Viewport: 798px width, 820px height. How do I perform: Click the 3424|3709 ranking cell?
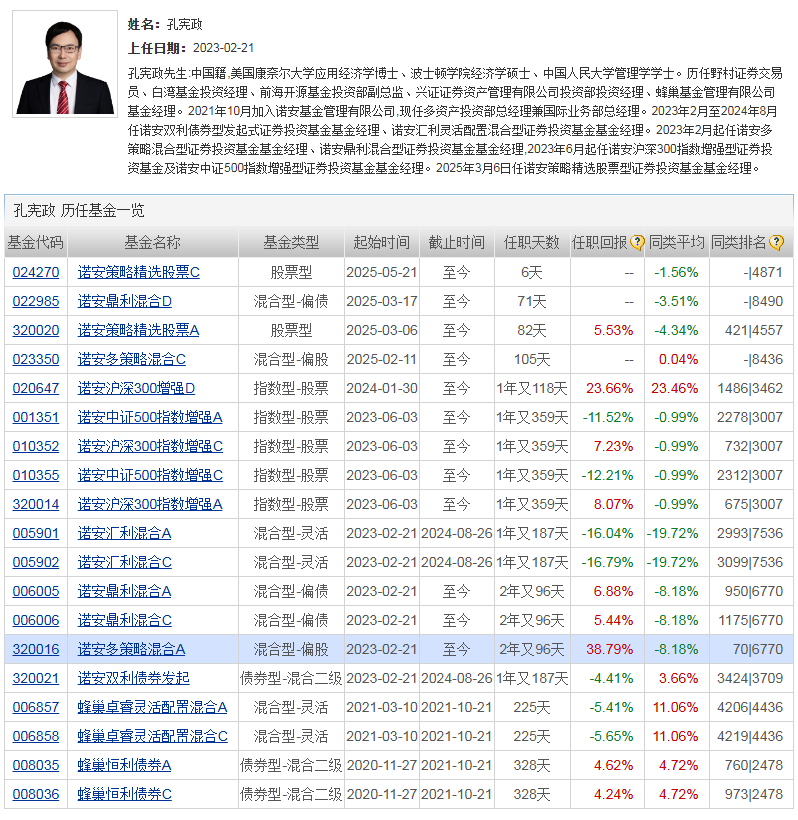tap(750, 678)
